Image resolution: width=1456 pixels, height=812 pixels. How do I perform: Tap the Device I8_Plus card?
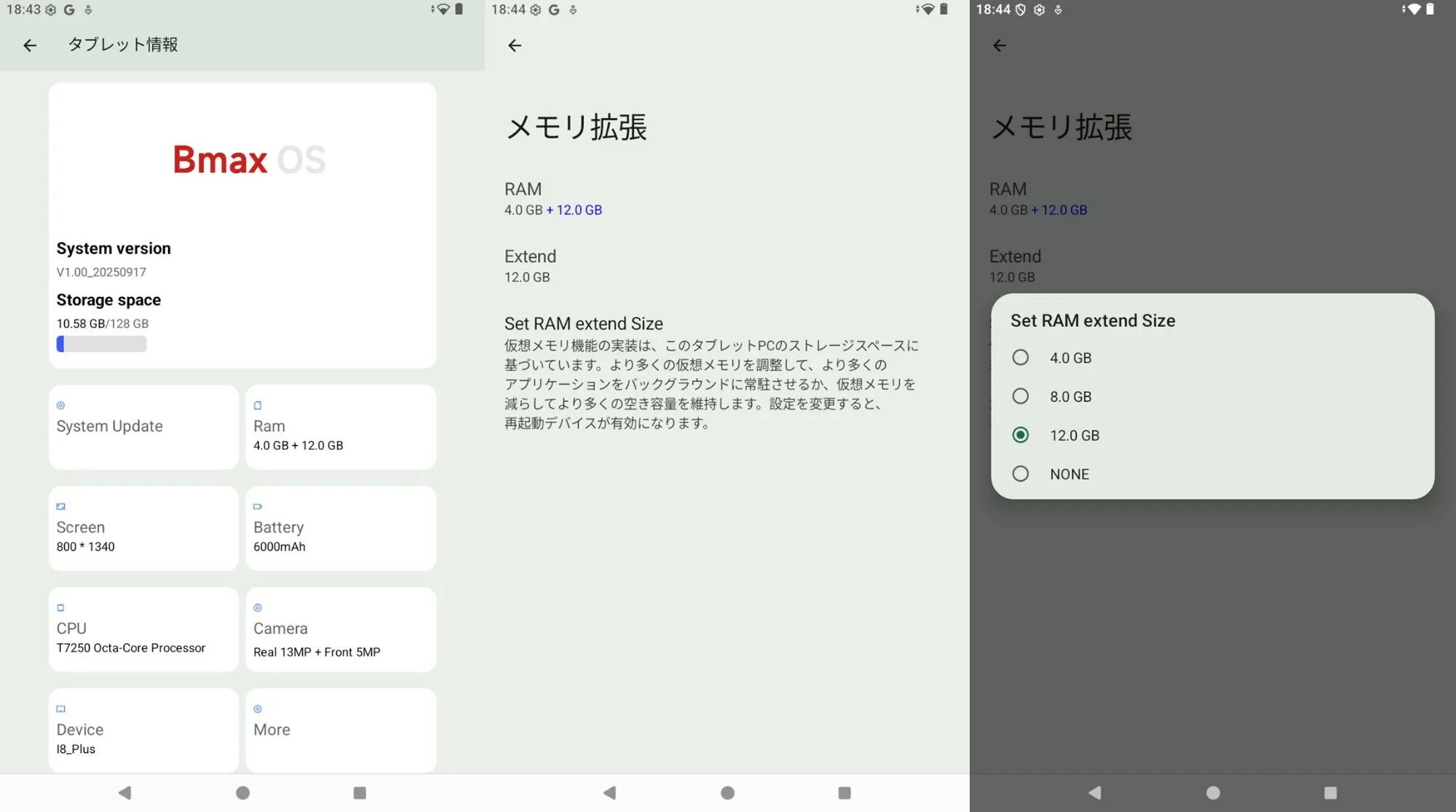click(x=143, y=730)
